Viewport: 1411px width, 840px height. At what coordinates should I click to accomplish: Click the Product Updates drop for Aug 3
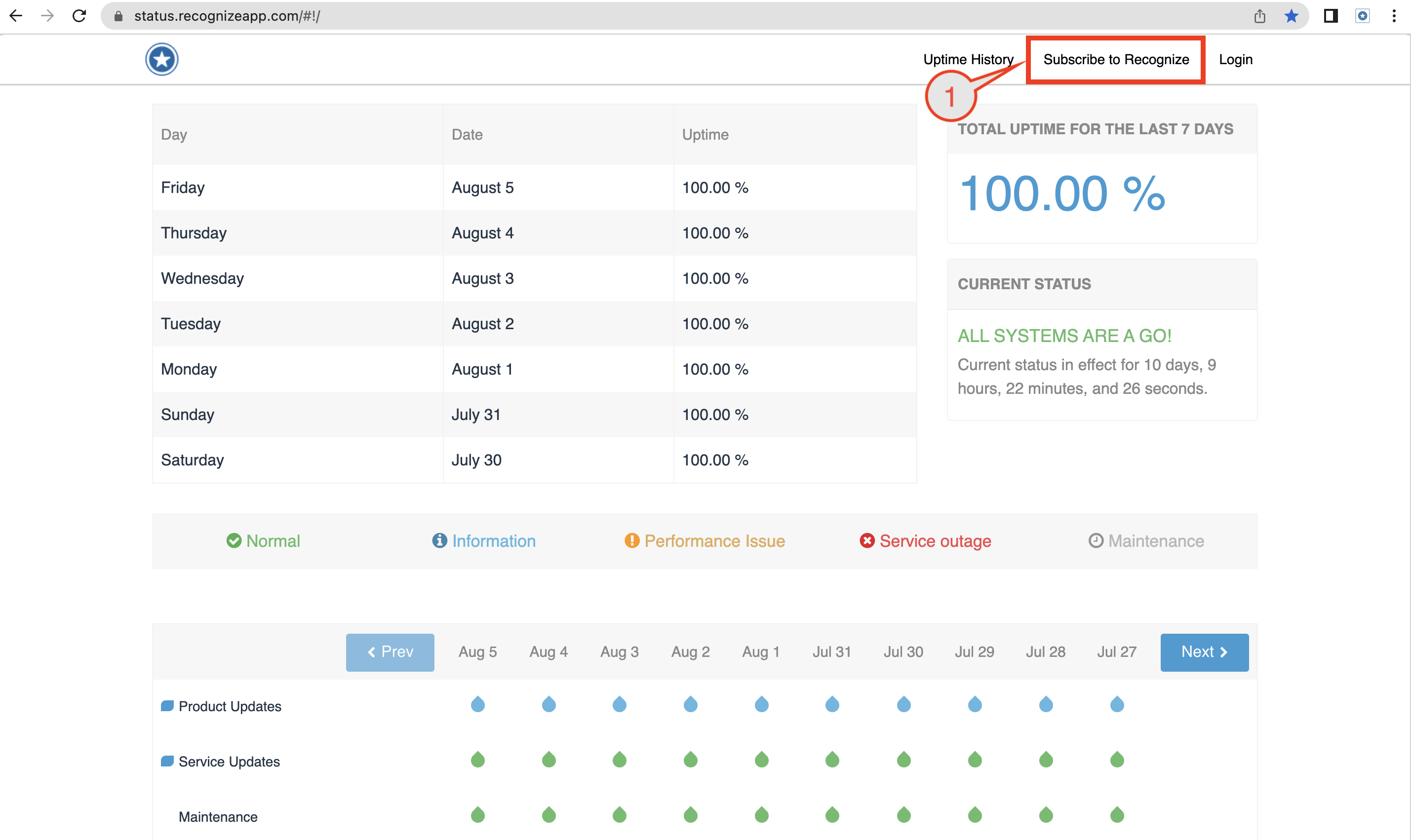(x=620, y=704)
